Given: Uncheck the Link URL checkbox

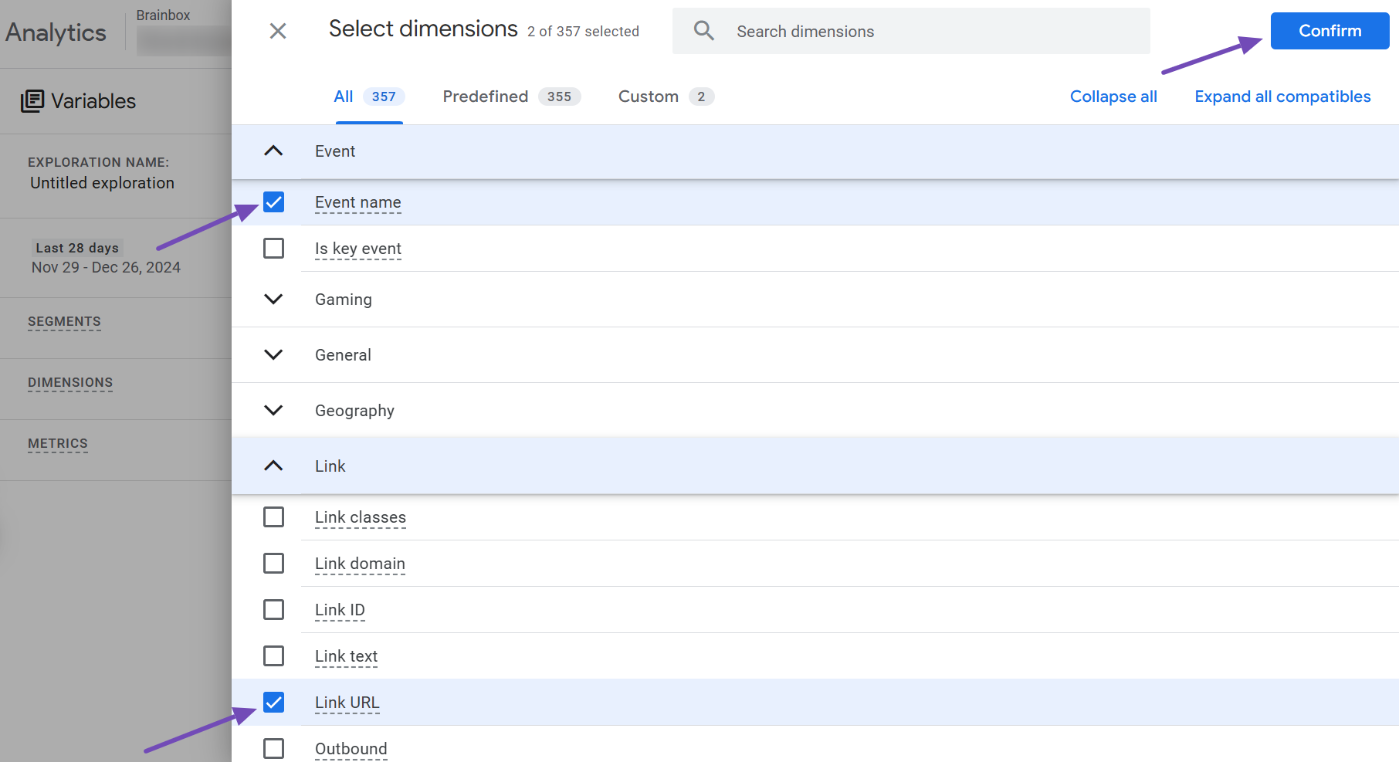Looking at the screenshot, I should pos(273,702).
